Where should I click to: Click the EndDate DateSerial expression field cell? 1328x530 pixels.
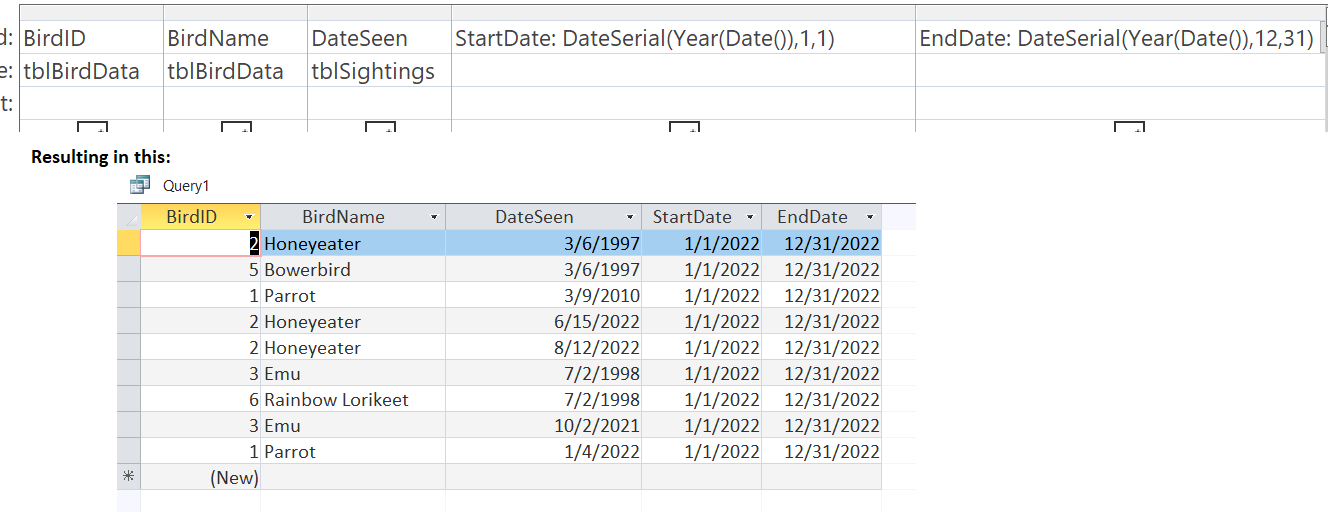1115,39
